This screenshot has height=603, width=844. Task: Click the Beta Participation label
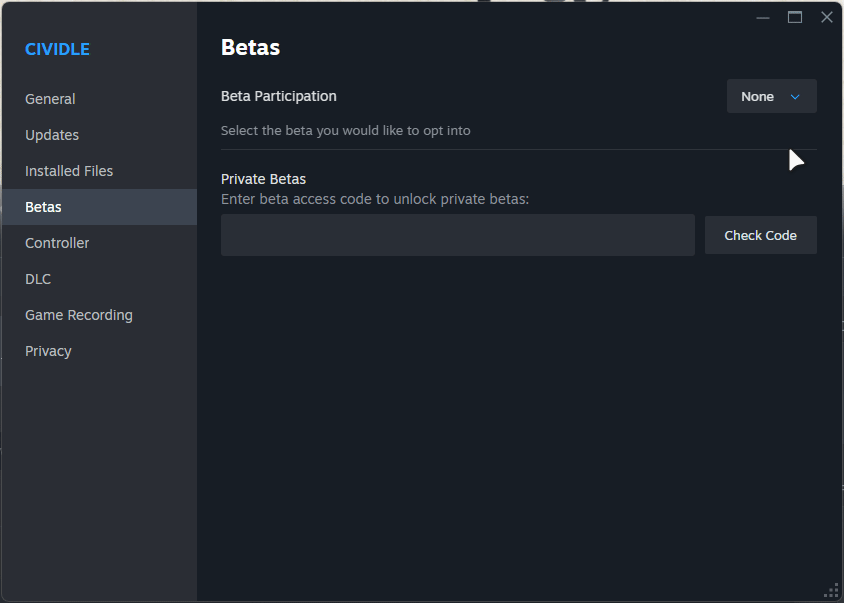coord(278,96)
